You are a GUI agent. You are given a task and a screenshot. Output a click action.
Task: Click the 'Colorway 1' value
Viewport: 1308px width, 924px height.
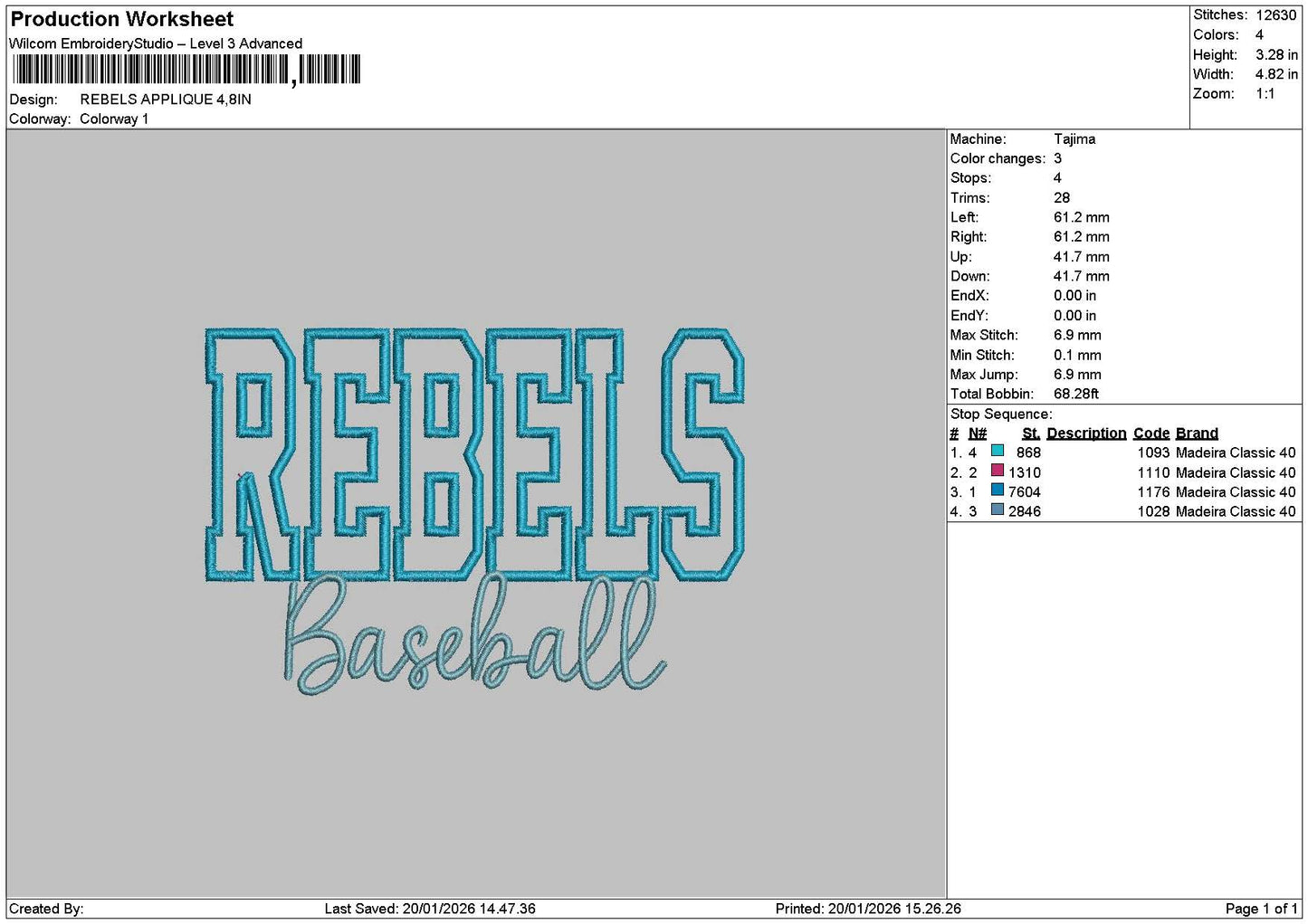point(114,119)
